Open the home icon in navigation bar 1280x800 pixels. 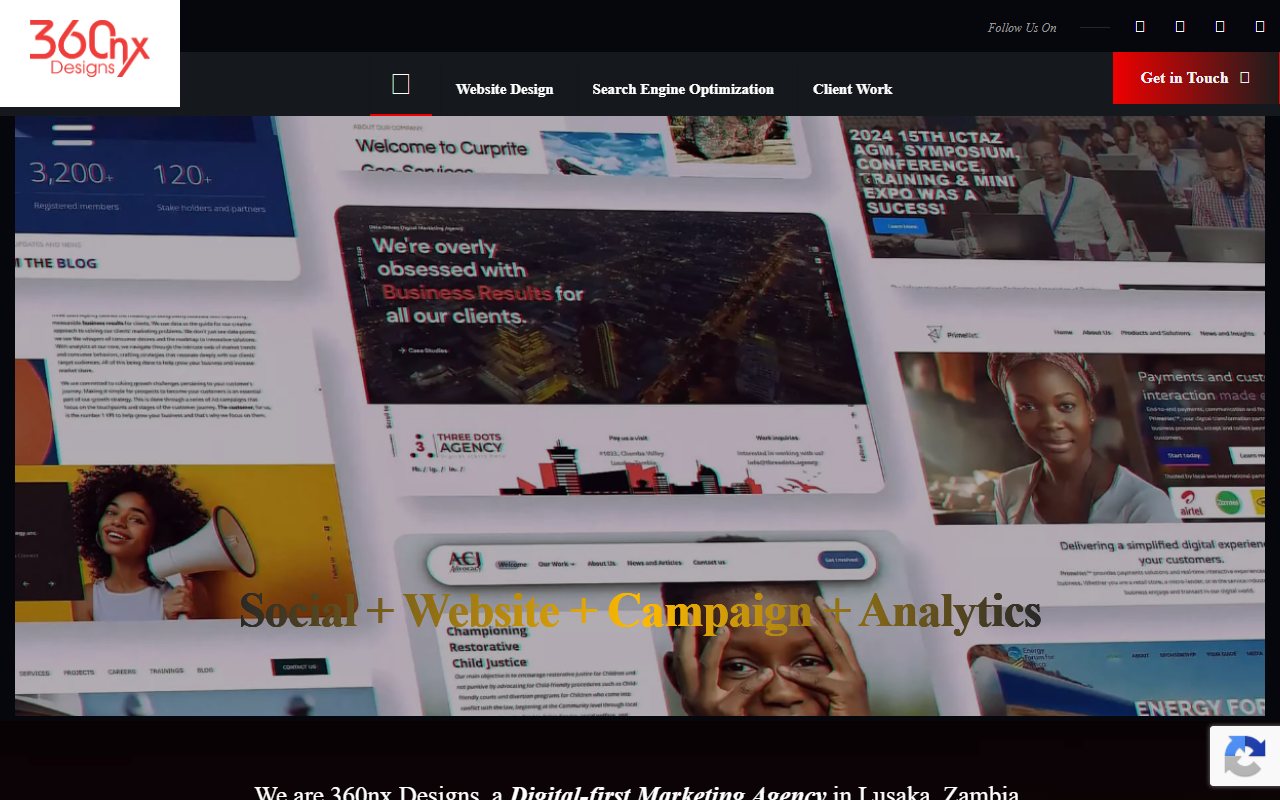point(401,84)
